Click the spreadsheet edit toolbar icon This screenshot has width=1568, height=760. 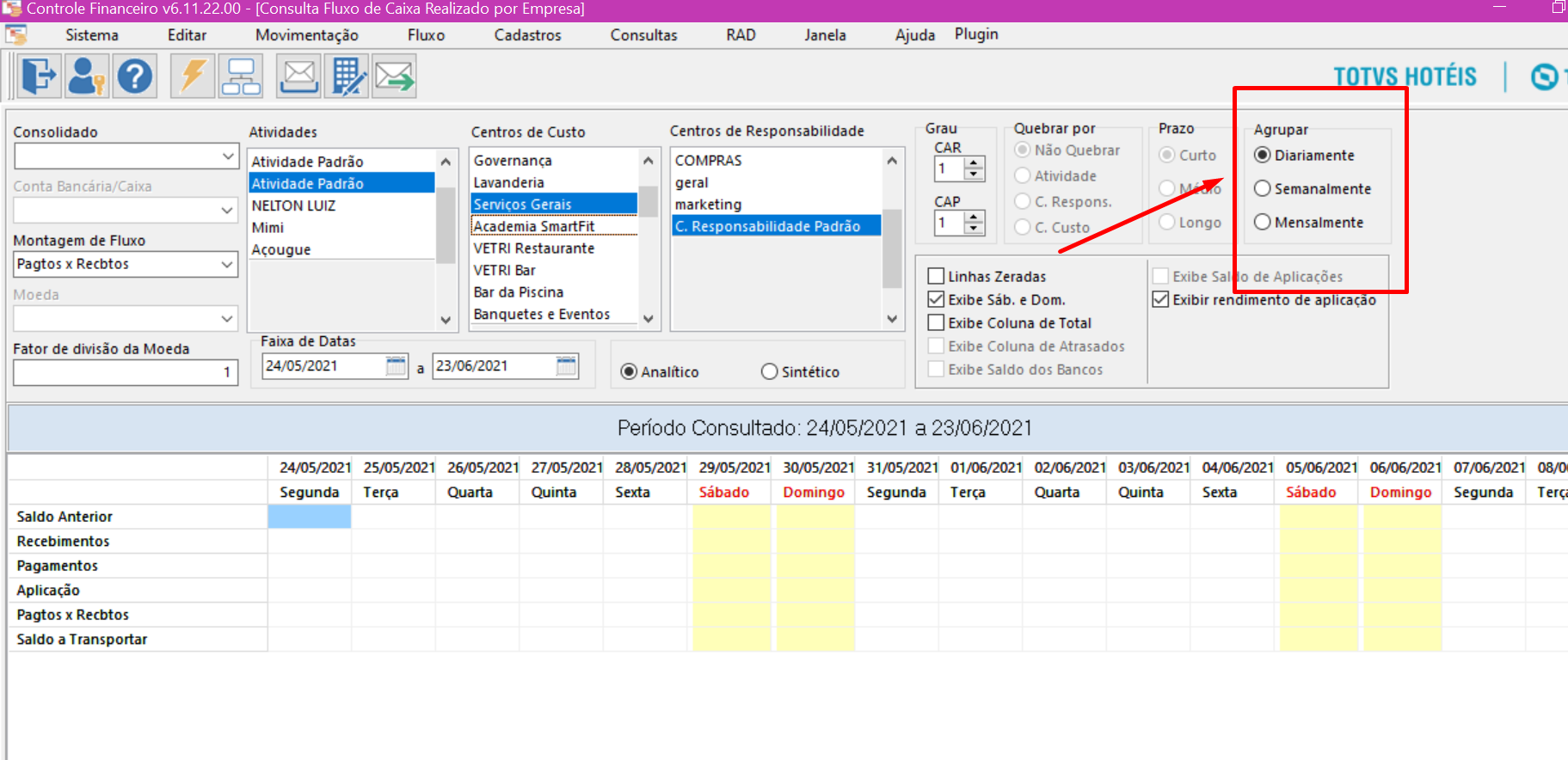(347, 77)
